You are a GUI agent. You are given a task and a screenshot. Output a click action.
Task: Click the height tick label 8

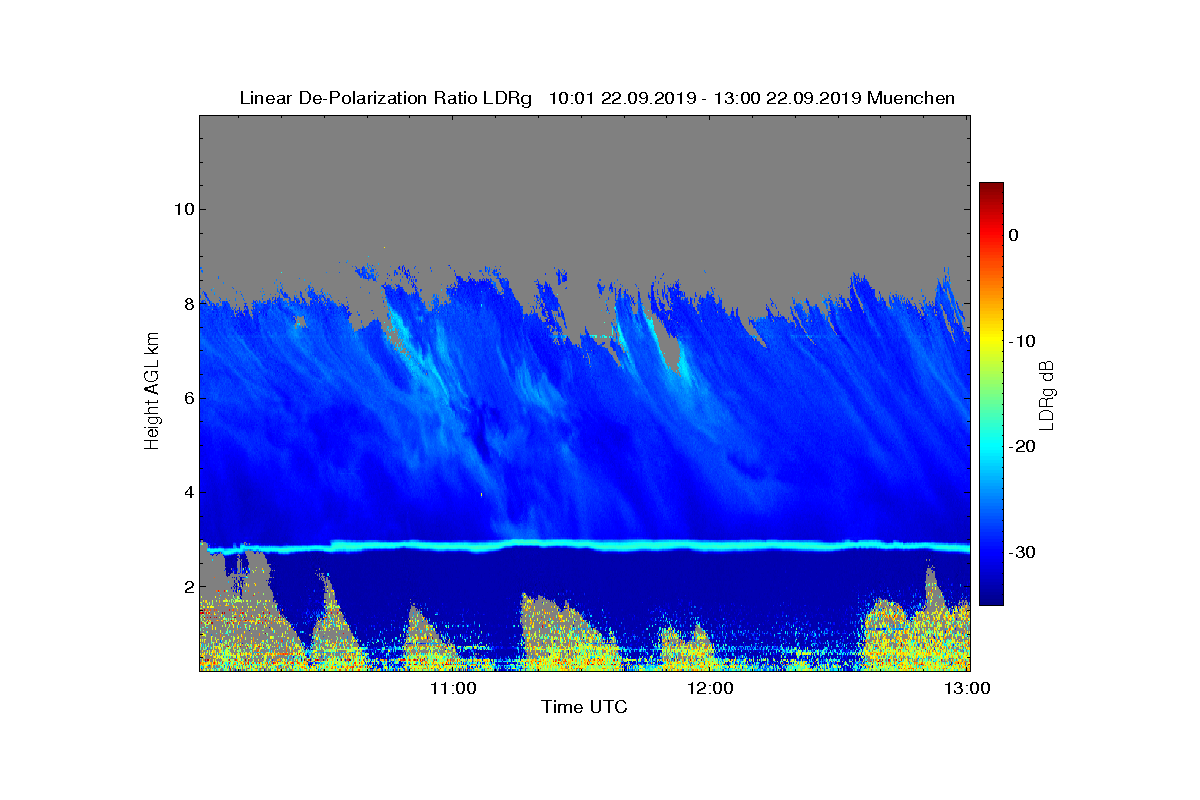click(187, 304)
